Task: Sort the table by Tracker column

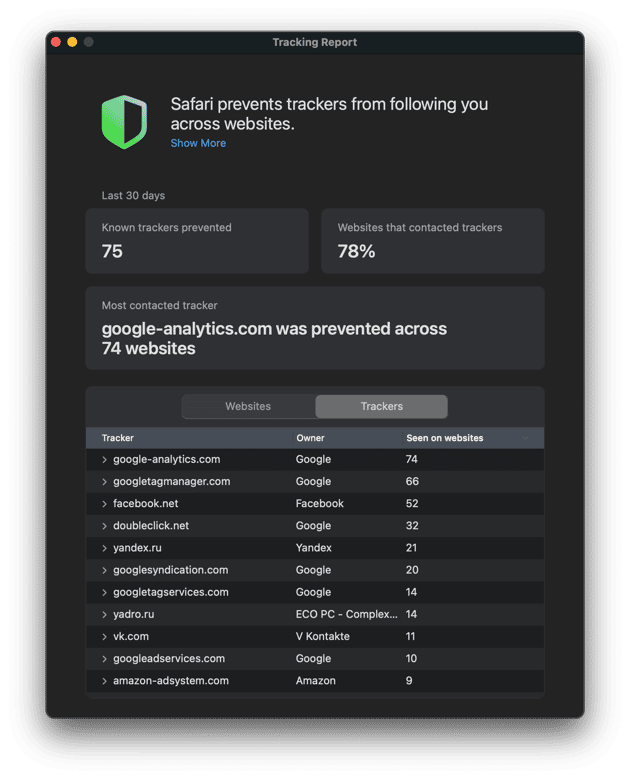Action: pos(118,438)
